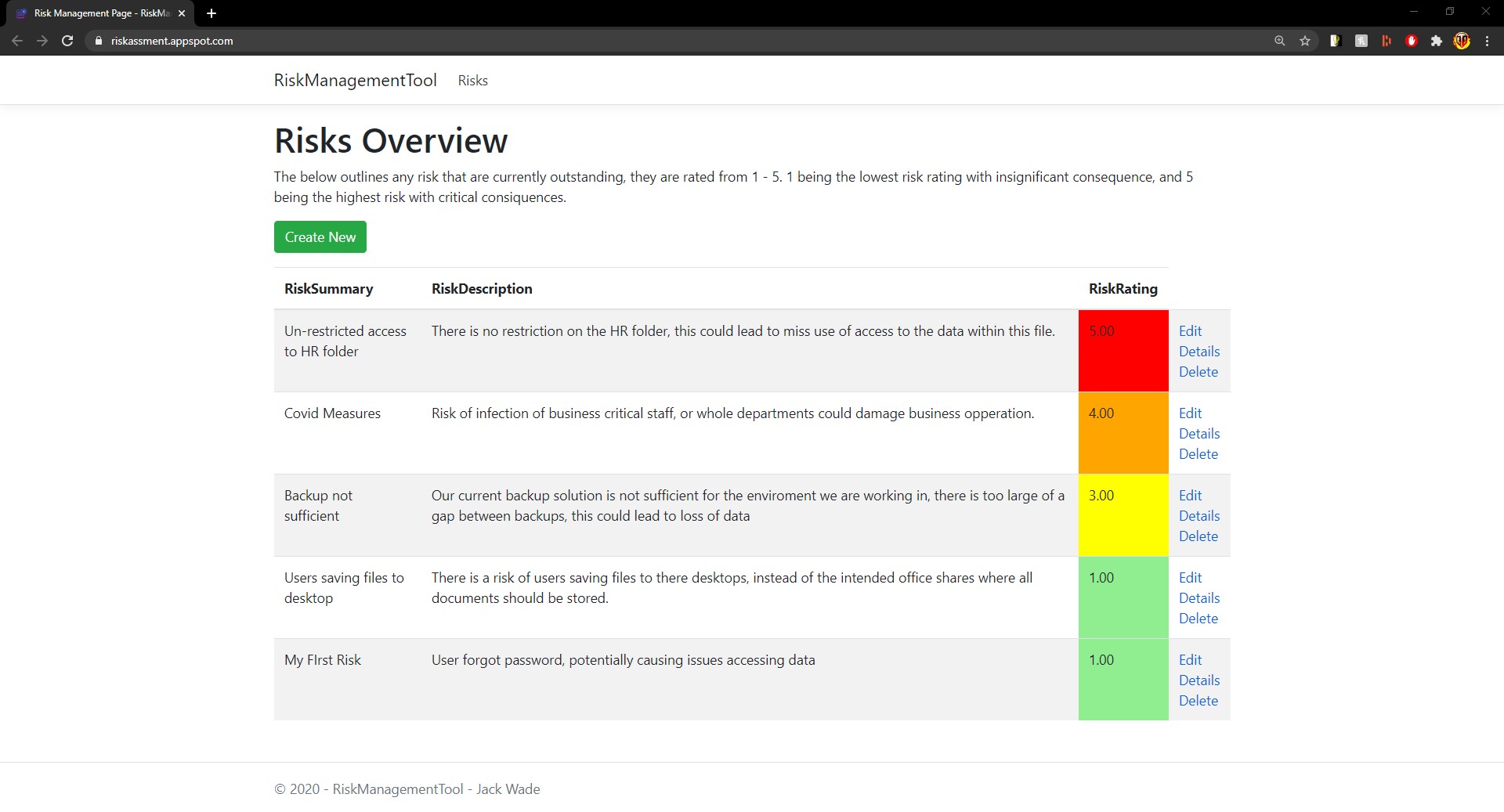
Task: Close the Risk Management Page tab
Action: pos(182,13)
